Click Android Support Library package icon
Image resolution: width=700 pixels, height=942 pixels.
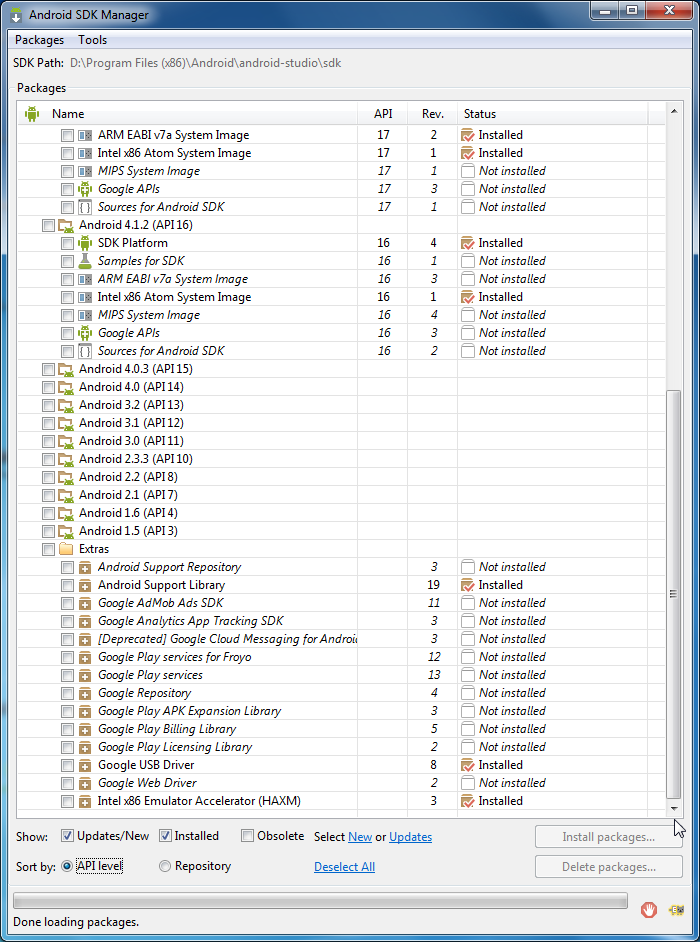coord(85,585)
